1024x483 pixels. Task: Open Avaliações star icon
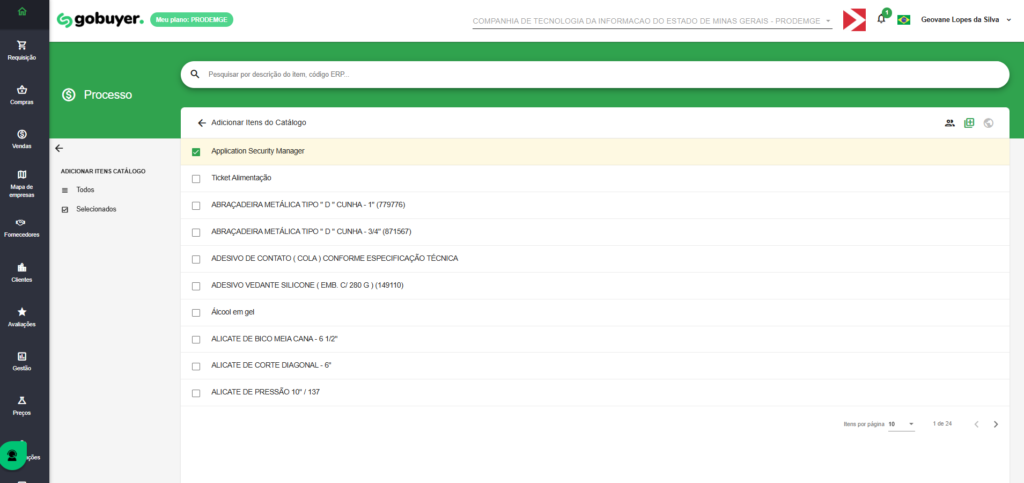pos(22,312)
